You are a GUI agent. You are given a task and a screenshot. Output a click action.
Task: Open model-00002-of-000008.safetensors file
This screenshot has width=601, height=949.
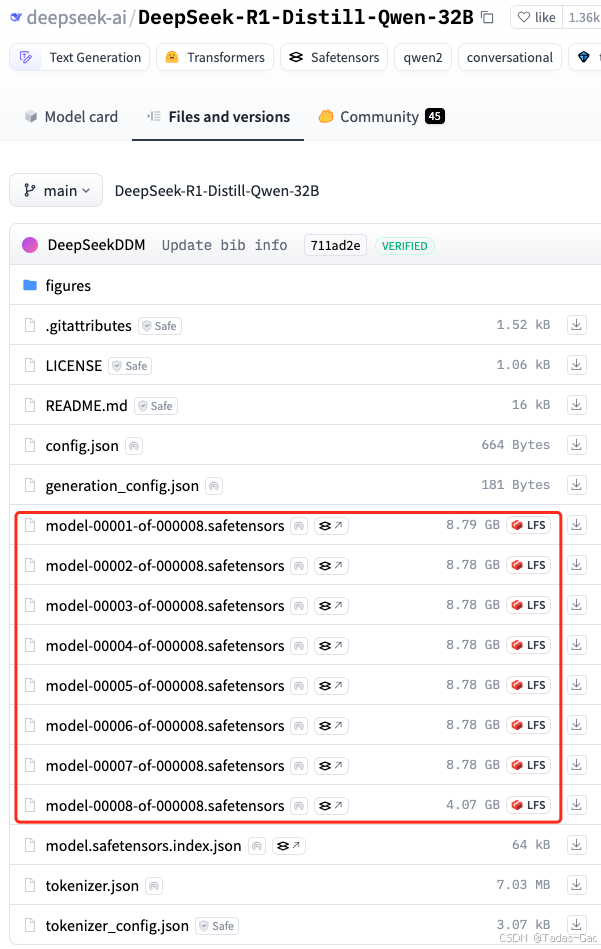[x=165, y=566]
